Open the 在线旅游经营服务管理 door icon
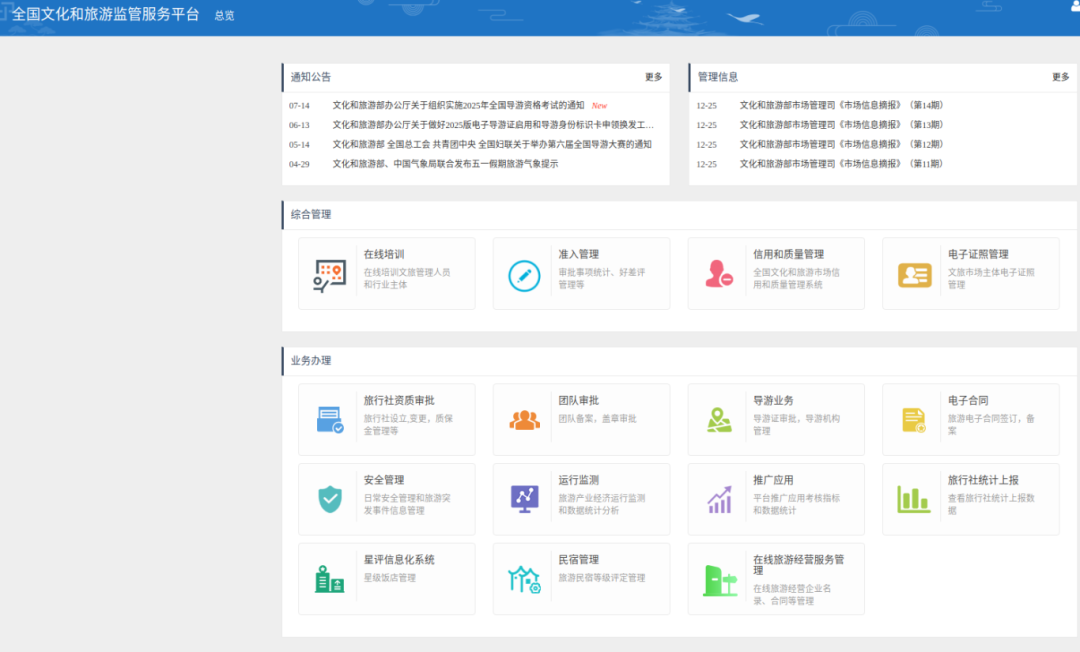The image size is (1080, 652). click(719, 579)
